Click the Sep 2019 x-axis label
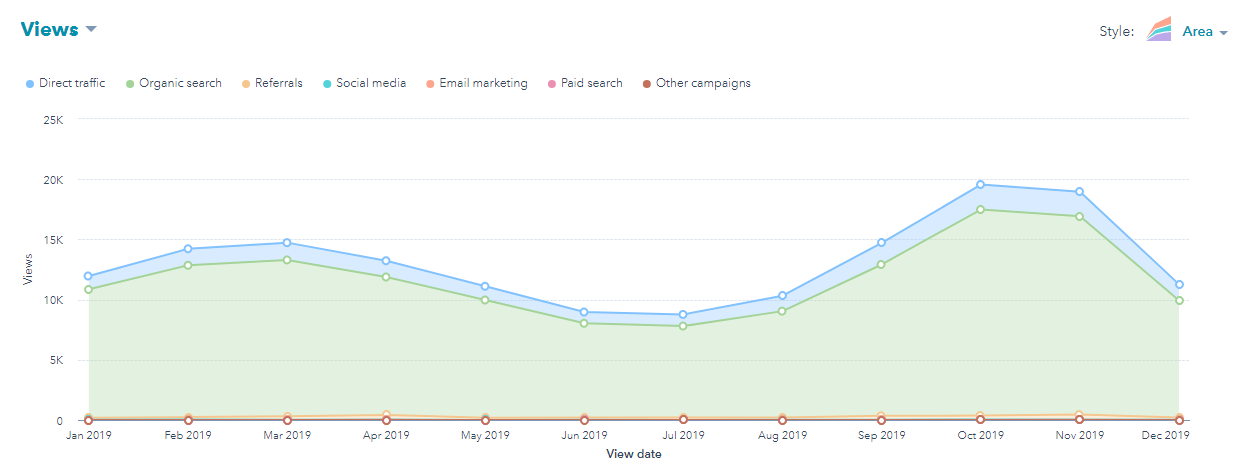Screen dimensions: 1245x458 pyautogui.click(x=881, y=436)
